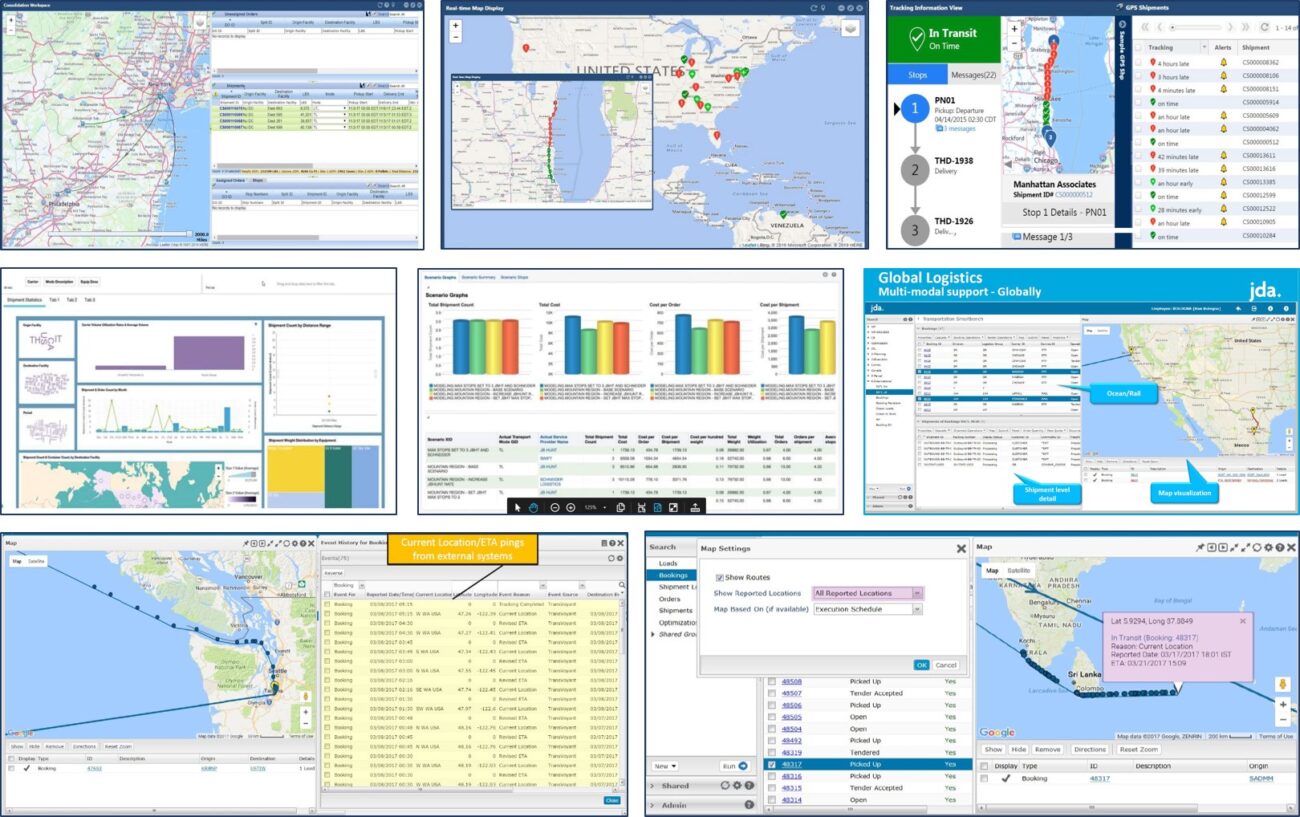The image size is (1300, 817).
Task: Check the box next to booking 48508
Action: coord(771,682)
